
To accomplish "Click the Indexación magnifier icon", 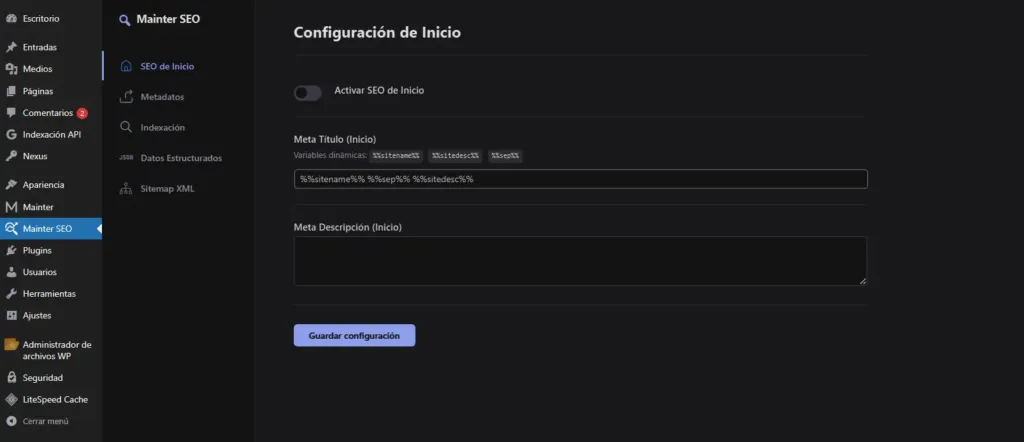I will 126,127.
